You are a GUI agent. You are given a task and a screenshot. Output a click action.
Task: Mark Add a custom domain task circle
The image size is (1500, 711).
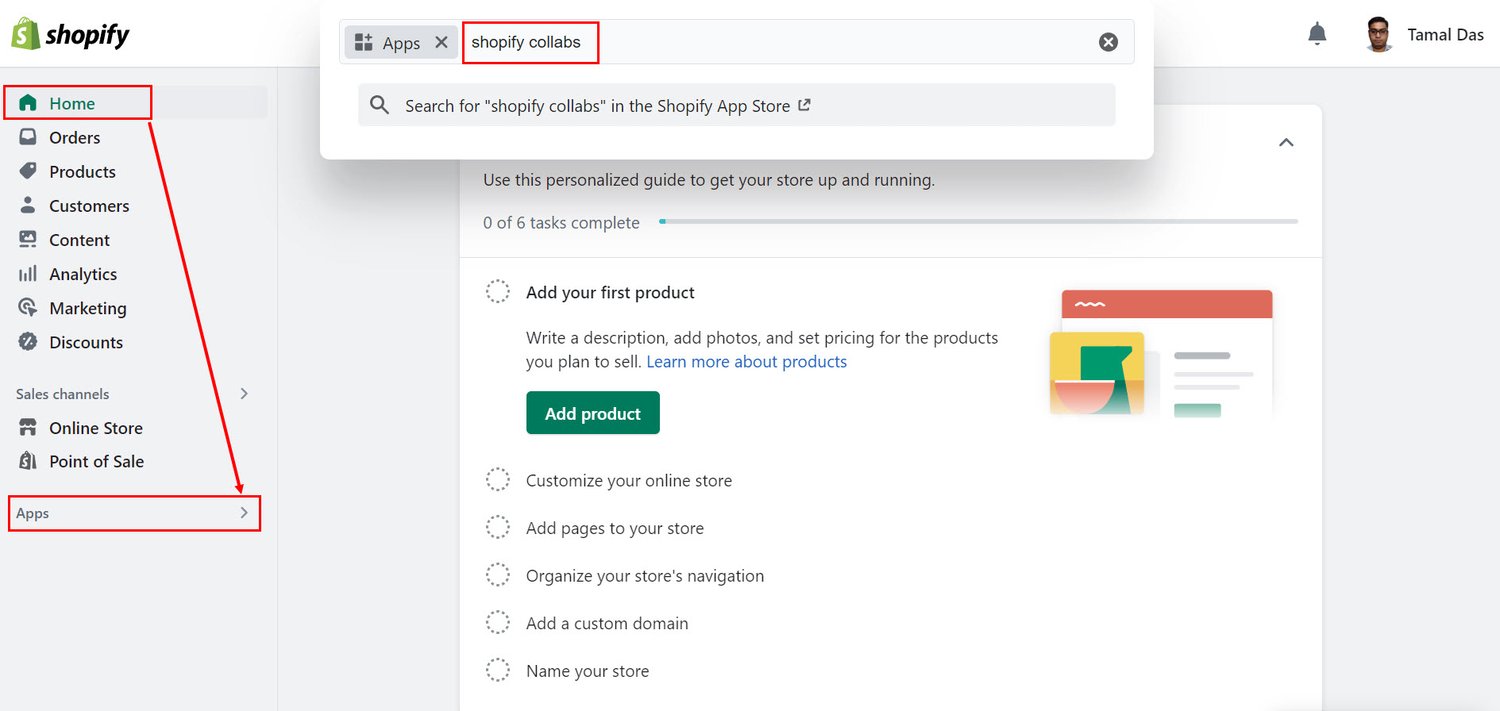point(498,623)
